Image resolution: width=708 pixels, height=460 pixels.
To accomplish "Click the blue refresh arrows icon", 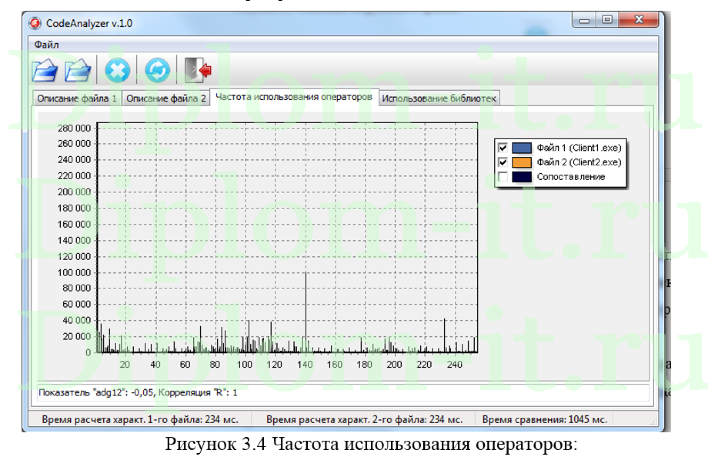I will [156, 70].
